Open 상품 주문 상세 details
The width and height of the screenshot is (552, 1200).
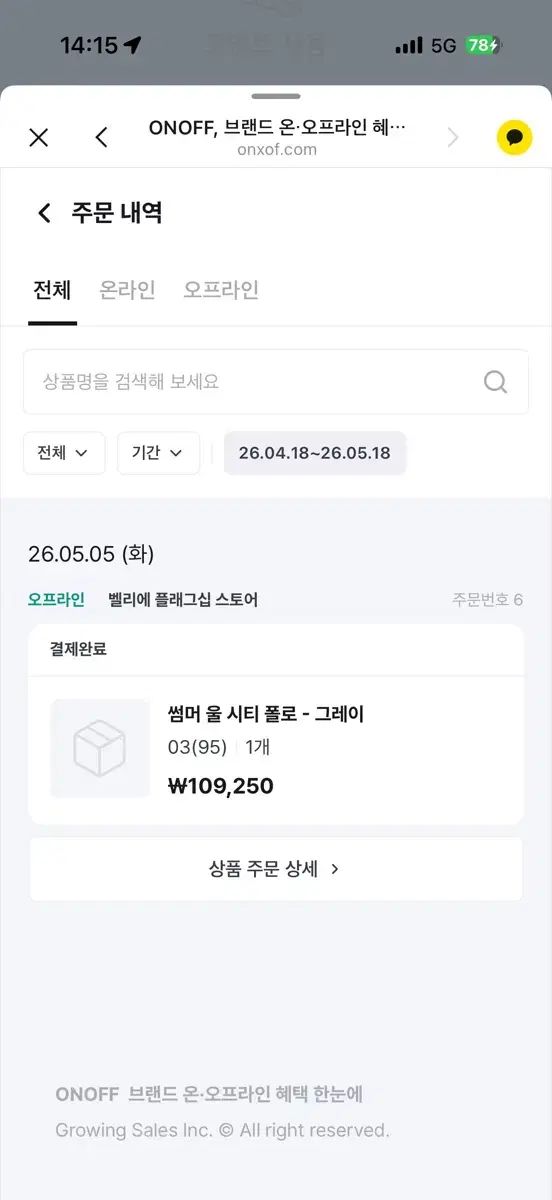[276, 869]
